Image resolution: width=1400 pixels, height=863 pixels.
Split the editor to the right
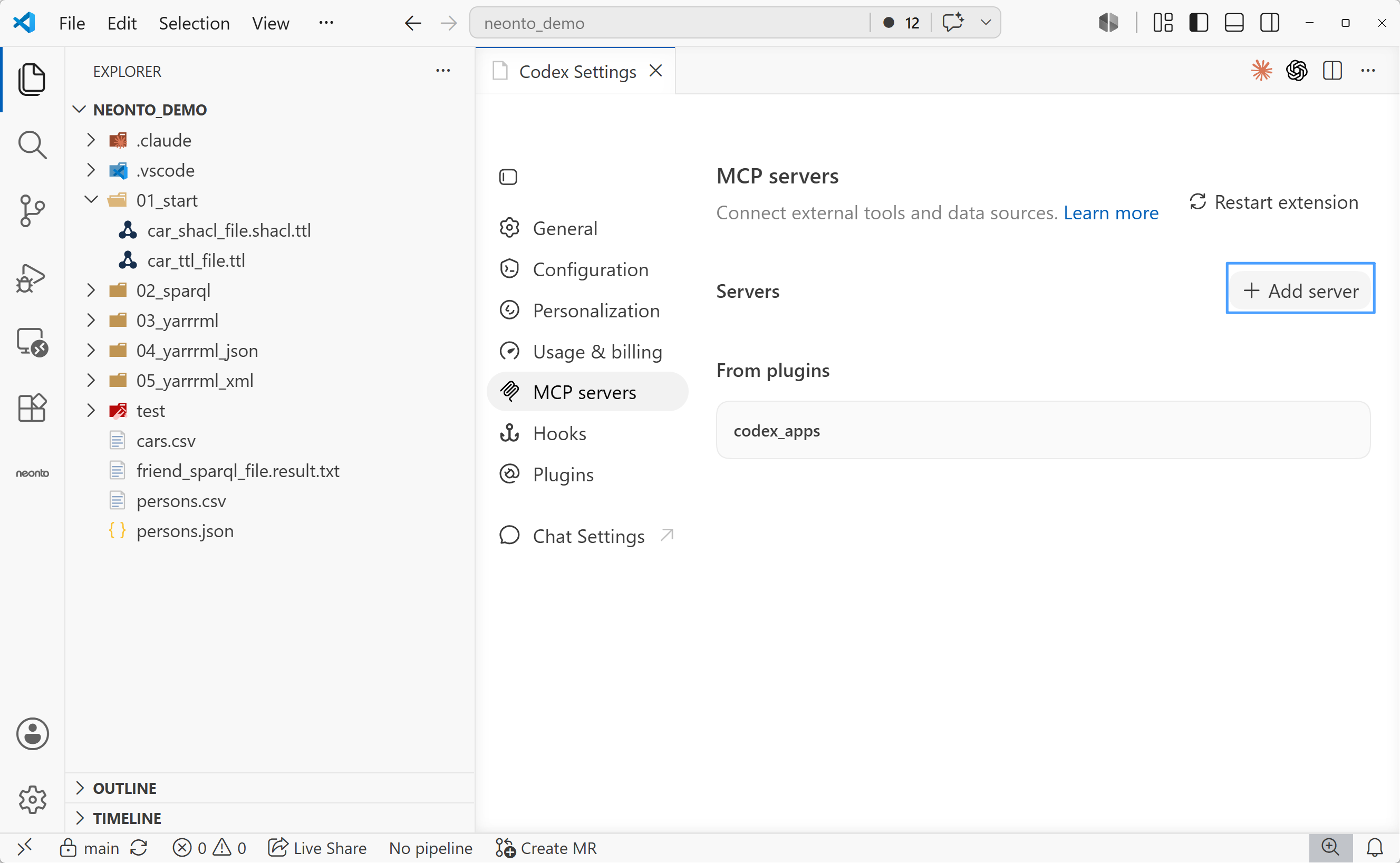[1332, 71]
